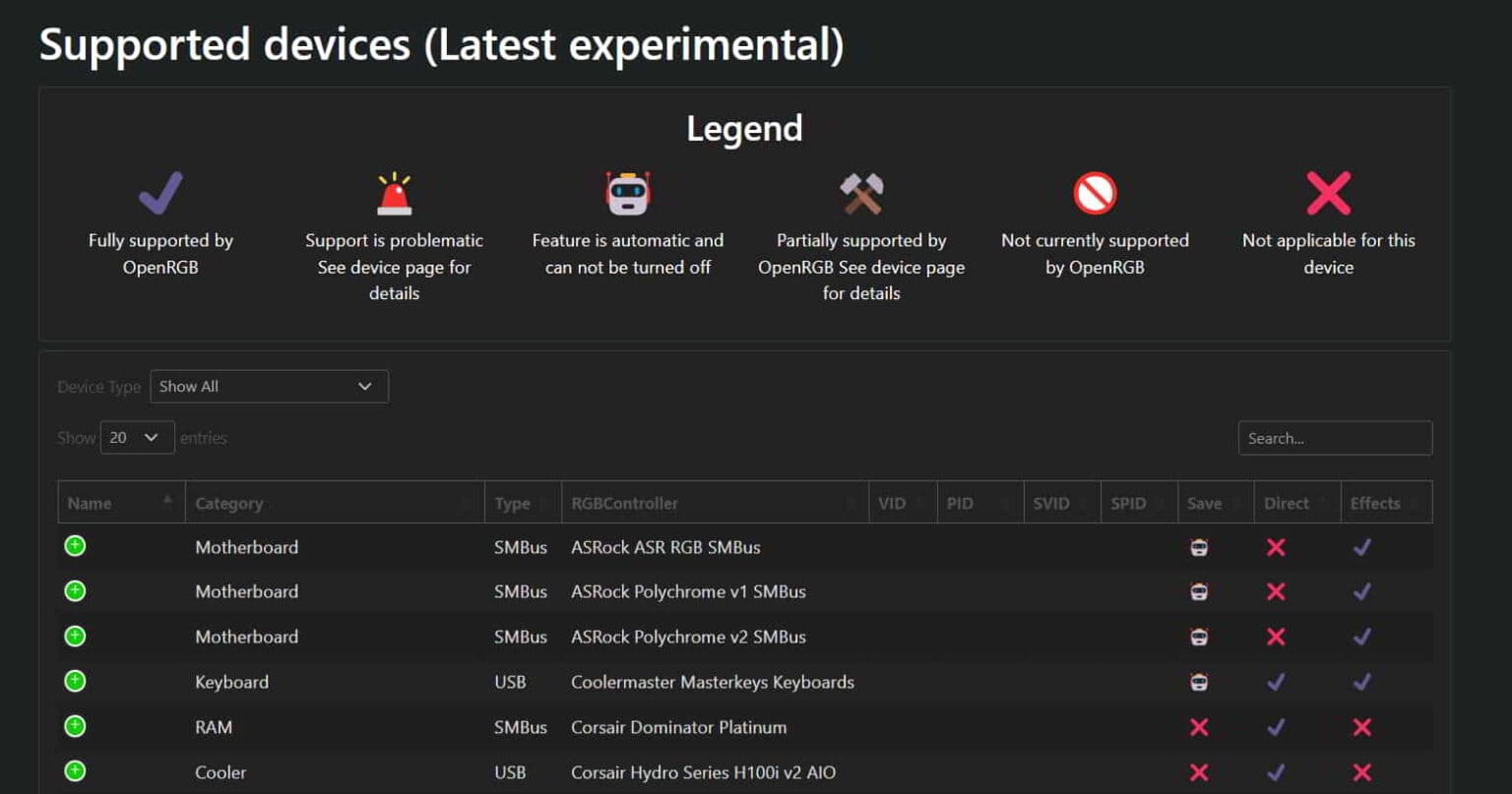Viewport: 1512px width, 794px height.
Task: Click the purple checkmark Fully supported legend icon
Action: click(160, 193)
